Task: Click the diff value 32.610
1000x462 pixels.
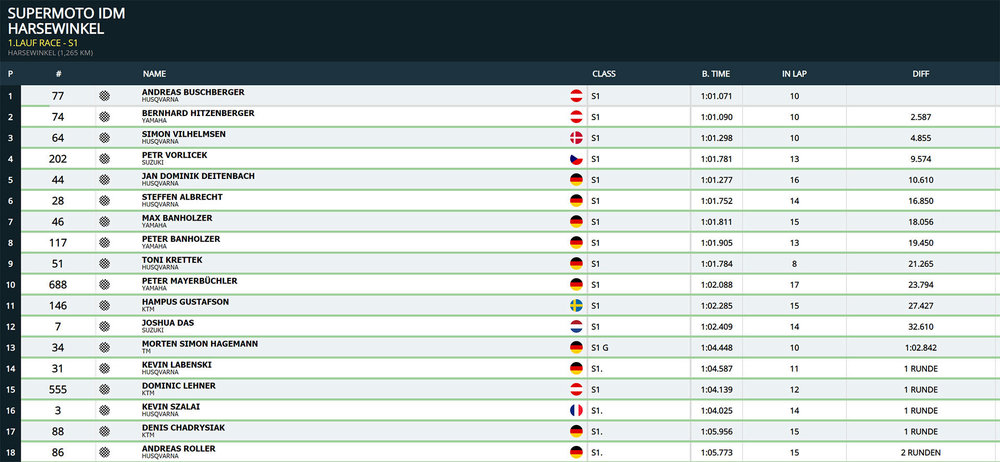Action: coord(921,327)
